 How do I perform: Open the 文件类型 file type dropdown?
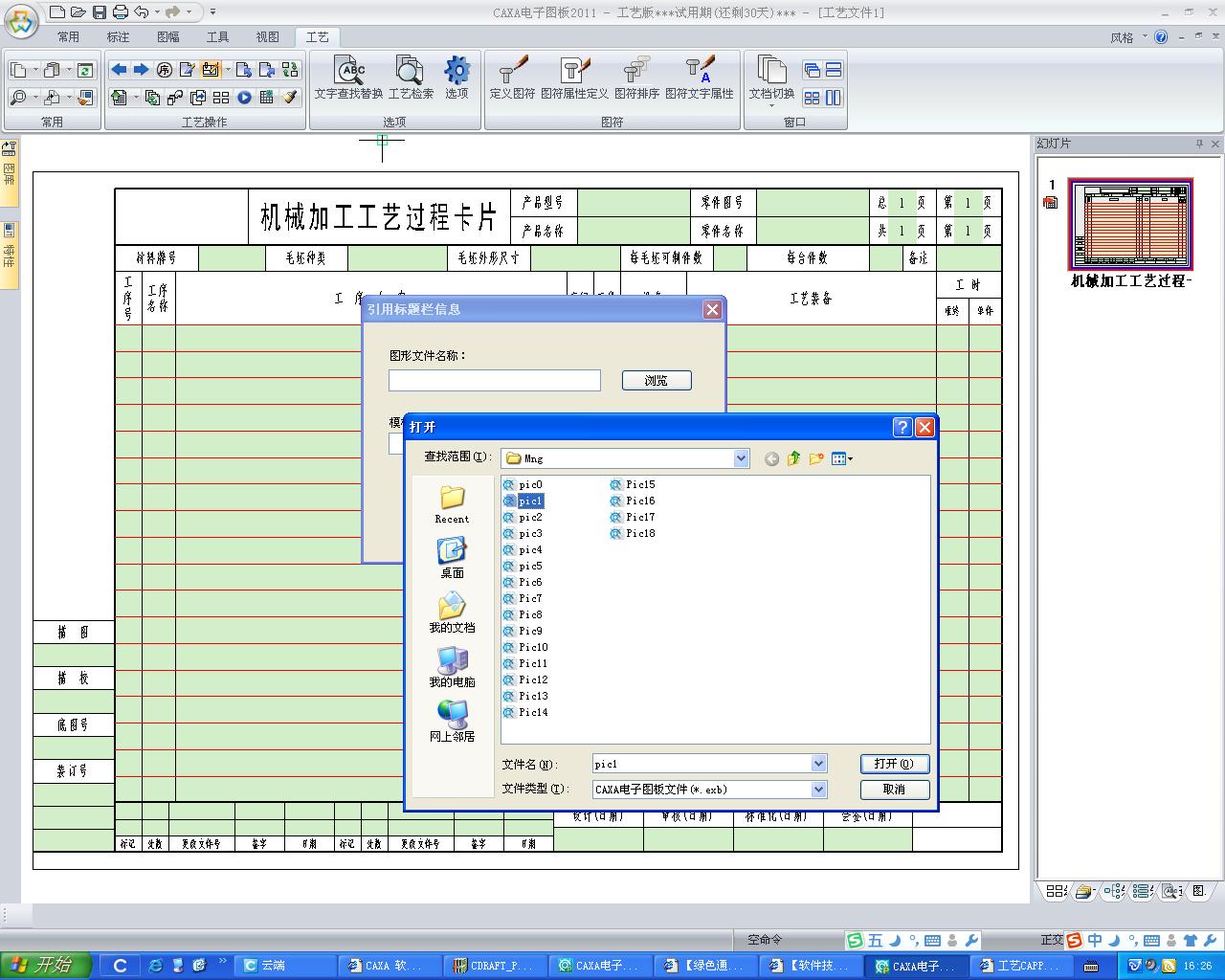pyautogui.click(x=818, y=790)
